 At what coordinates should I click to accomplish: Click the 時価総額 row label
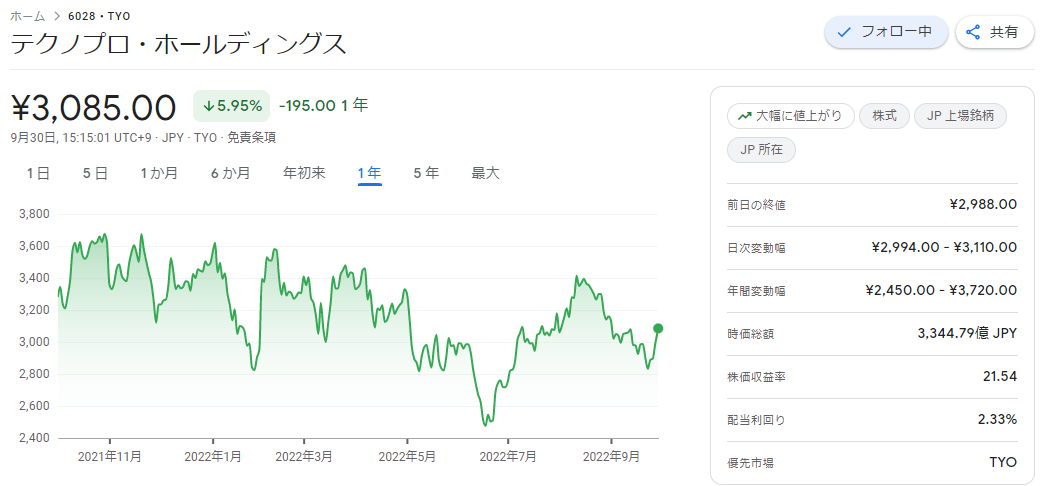tap(750, 334)
